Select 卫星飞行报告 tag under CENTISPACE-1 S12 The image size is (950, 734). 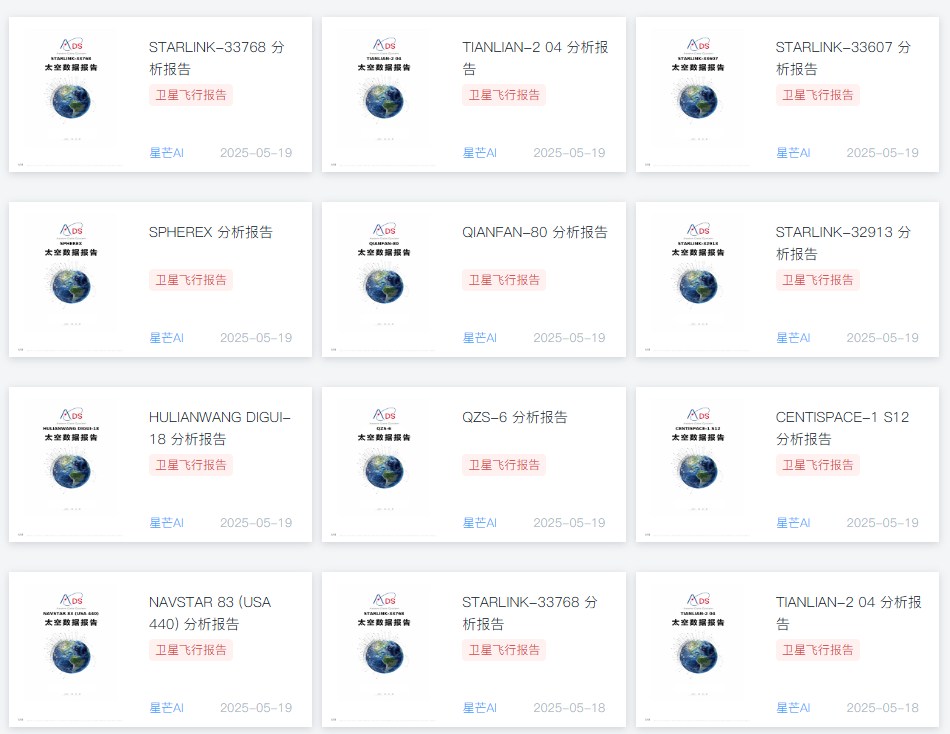[817, 465]
